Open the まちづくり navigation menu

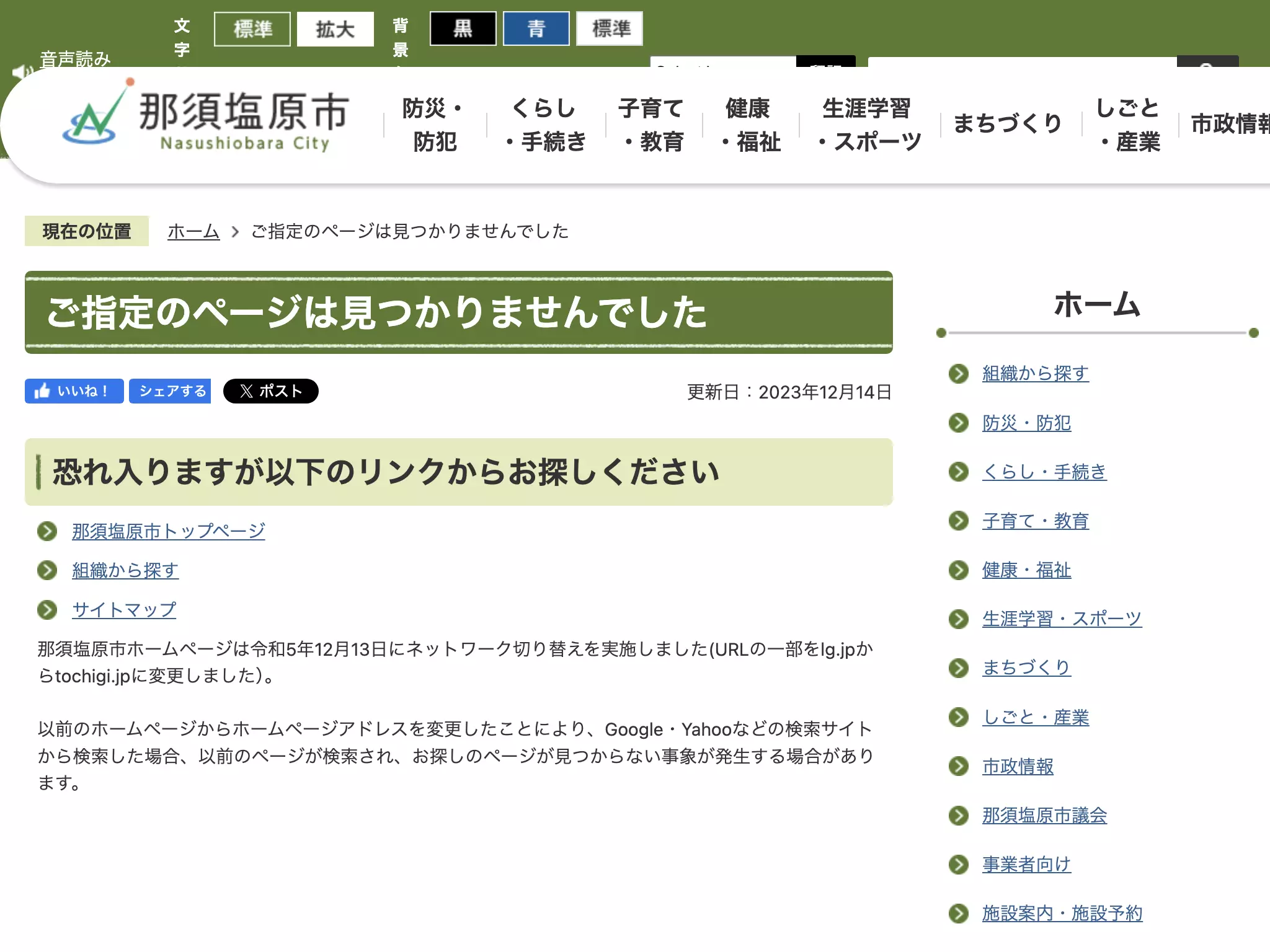[1008, 123]
